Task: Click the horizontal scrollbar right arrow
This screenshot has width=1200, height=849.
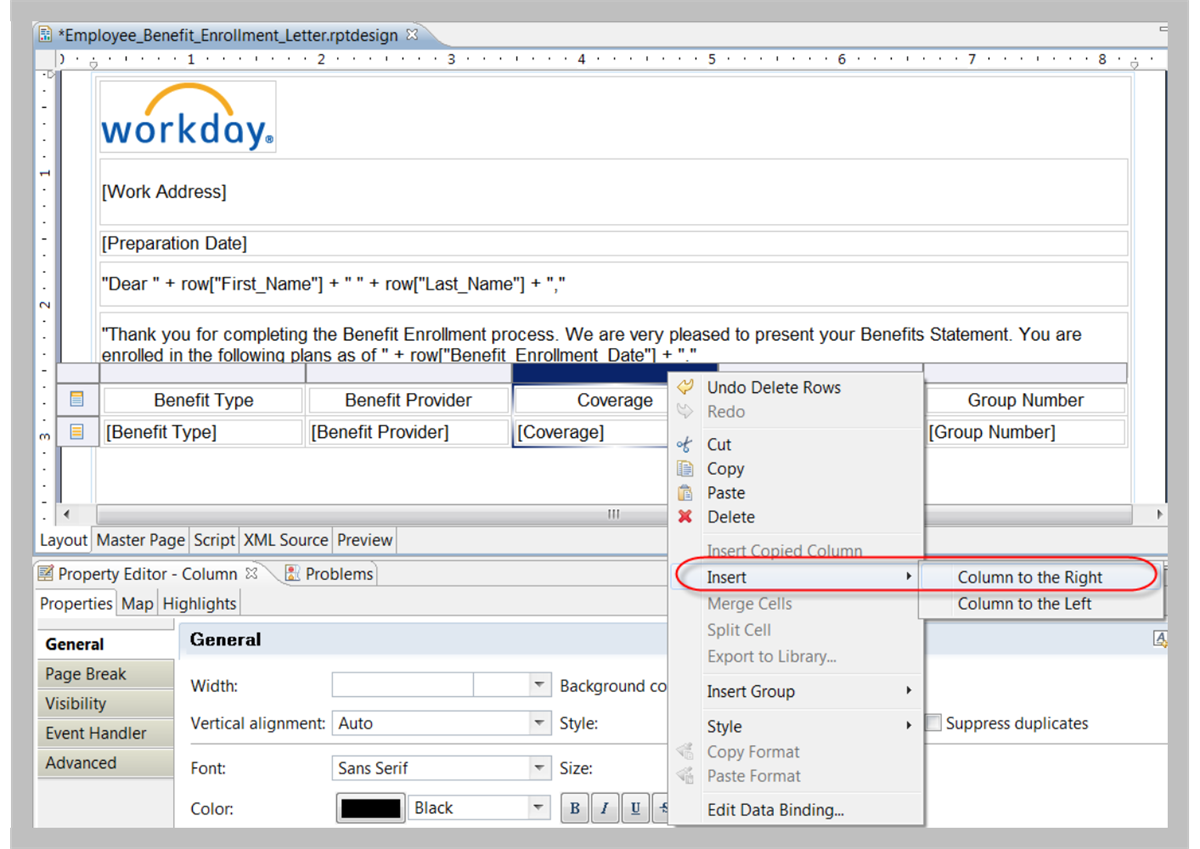Action: [x=1159, y=514]
